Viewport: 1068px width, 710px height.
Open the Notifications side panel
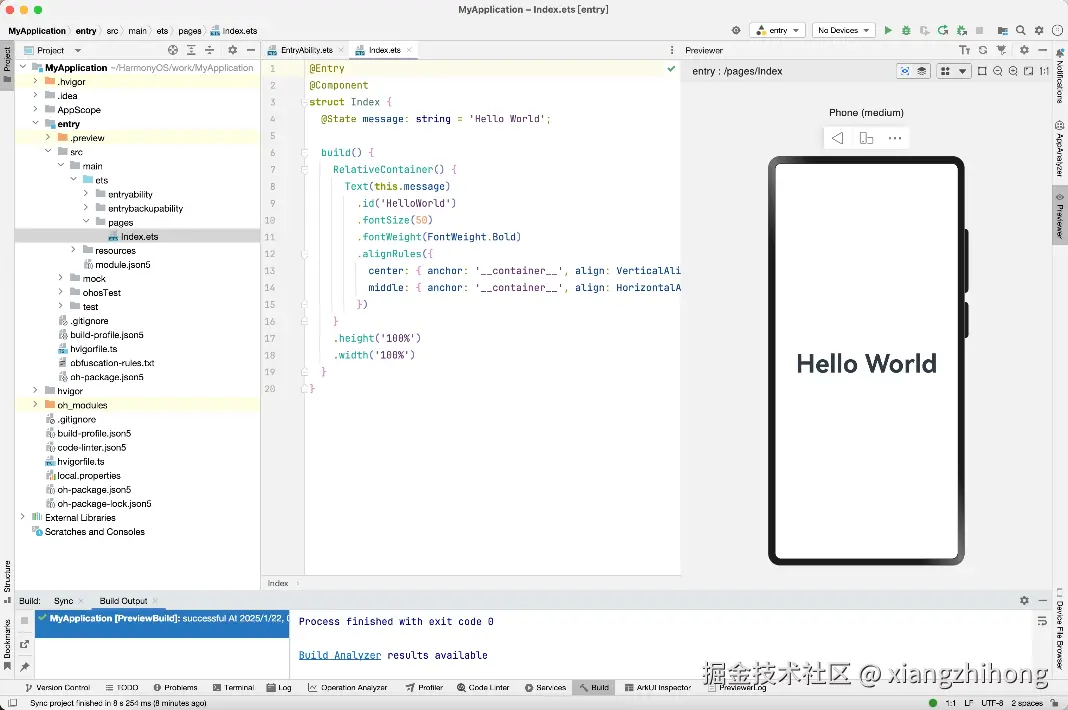[1060, 75]
